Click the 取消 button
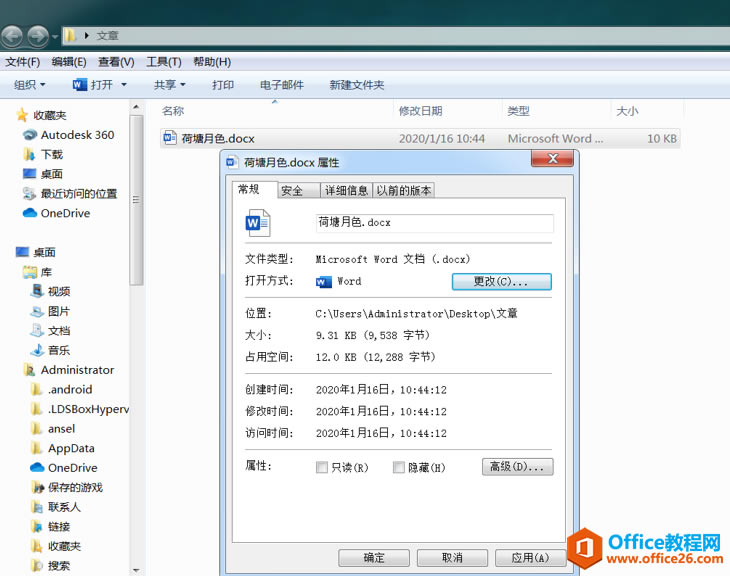This screenshot has width=730, height=576. (x=452, y=557)
